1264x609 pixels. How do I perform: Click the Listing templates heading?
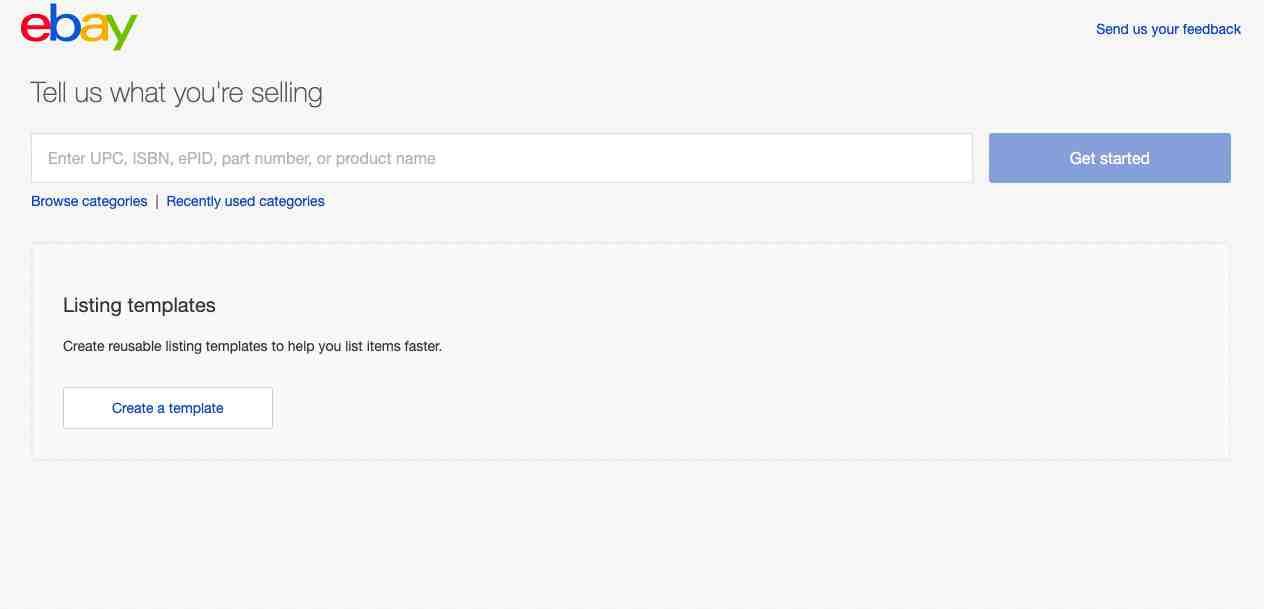coord(139,305)
